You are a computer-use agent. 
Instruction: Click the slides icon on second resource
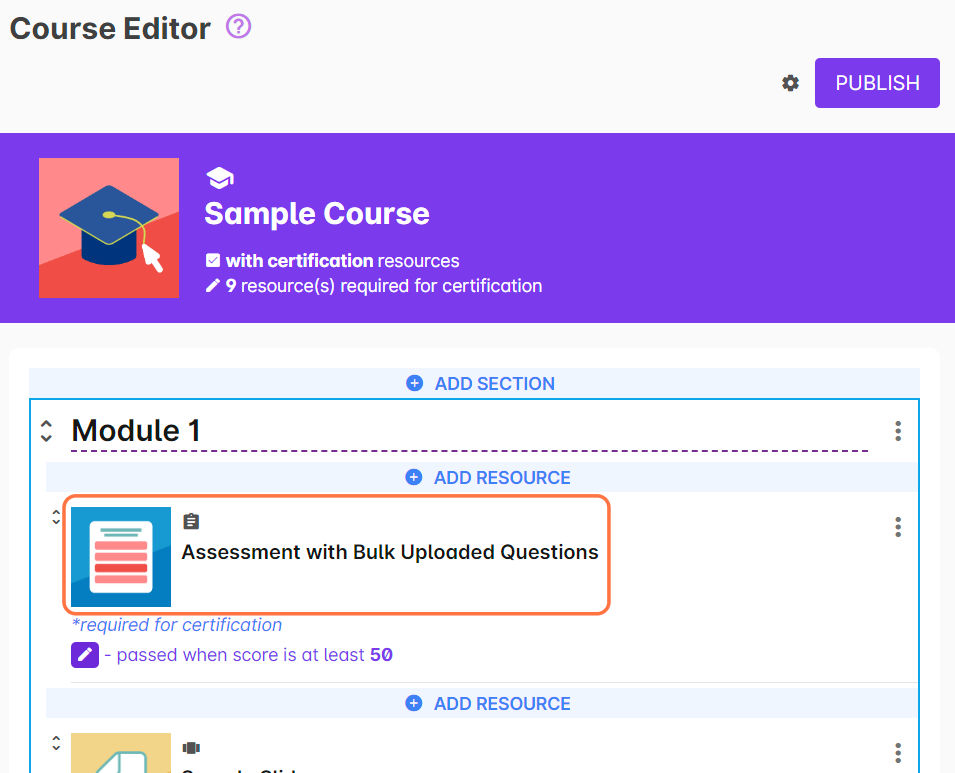(191, 747)
